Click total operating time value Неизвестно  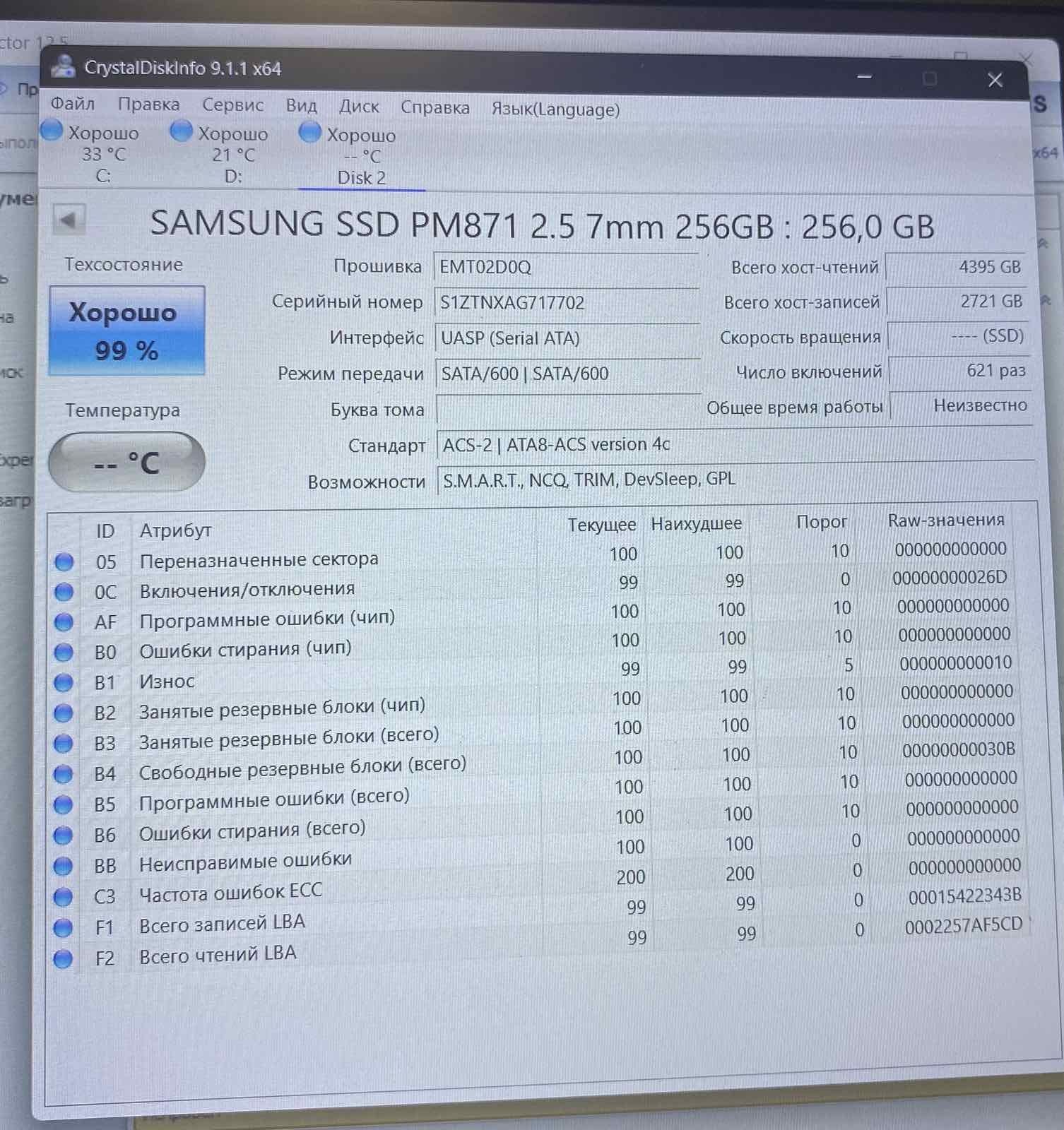(961, 405)
